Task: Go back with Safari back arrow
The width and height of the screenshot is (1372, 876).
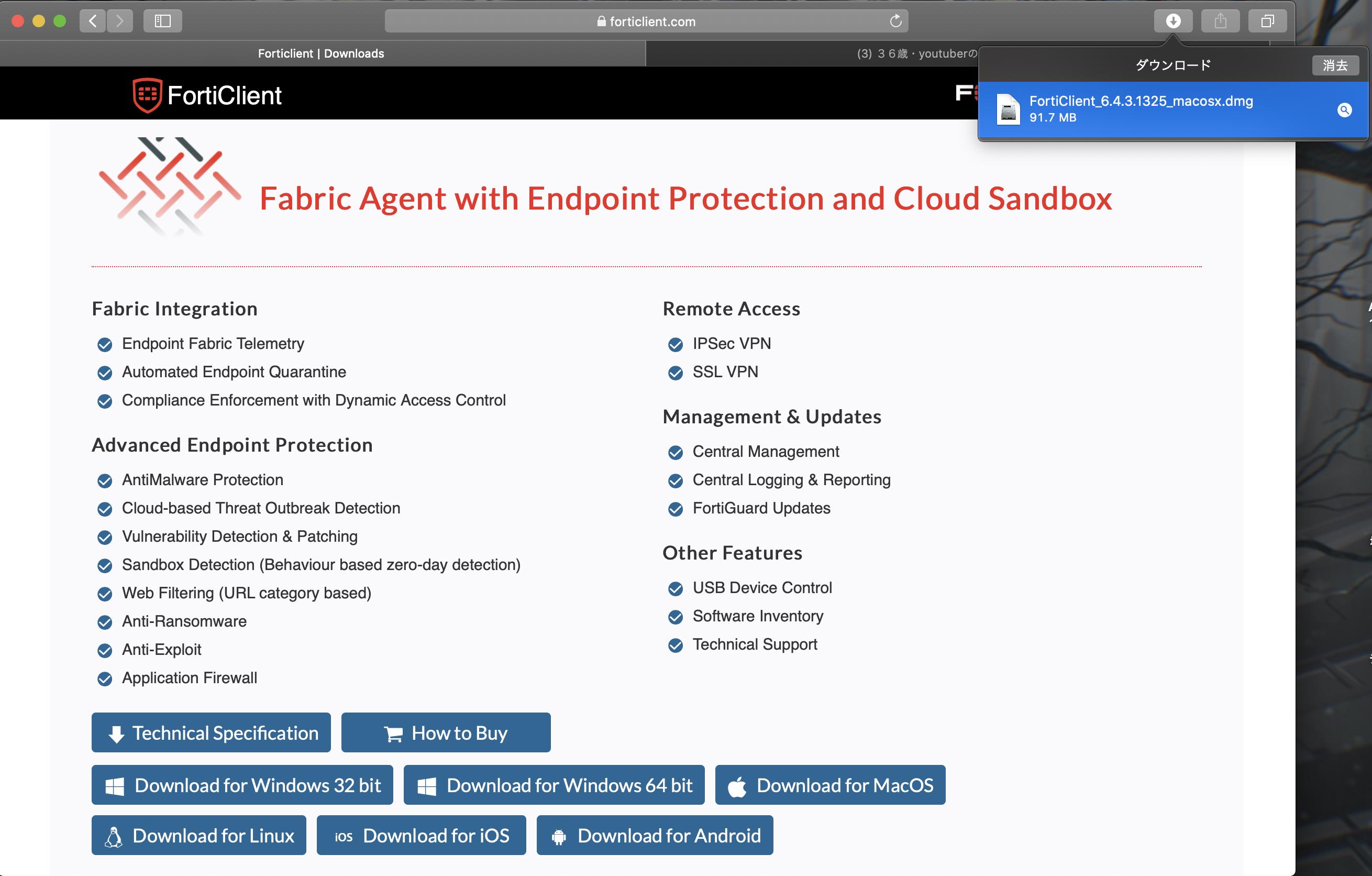Action: [x=92, y=21]
